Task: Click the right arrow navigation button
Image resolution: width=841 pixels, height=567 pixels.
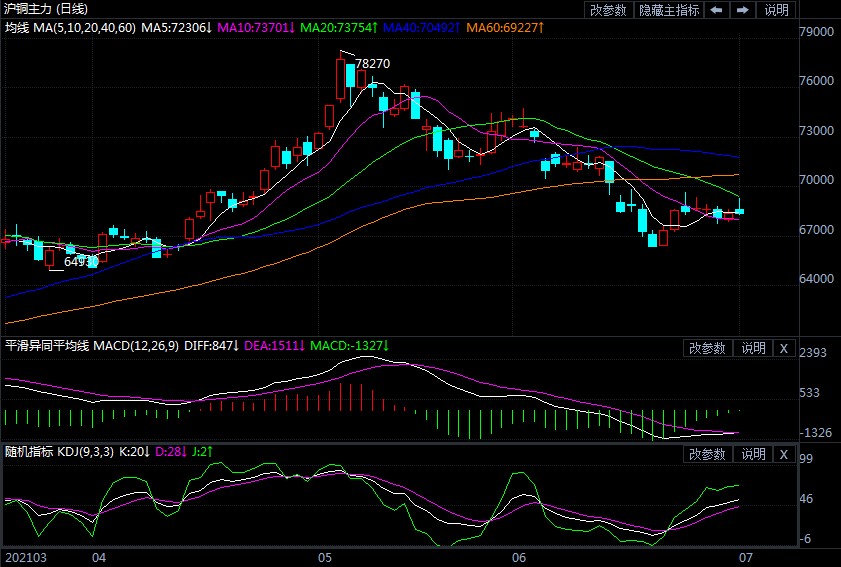Action: tap(742, 10)
